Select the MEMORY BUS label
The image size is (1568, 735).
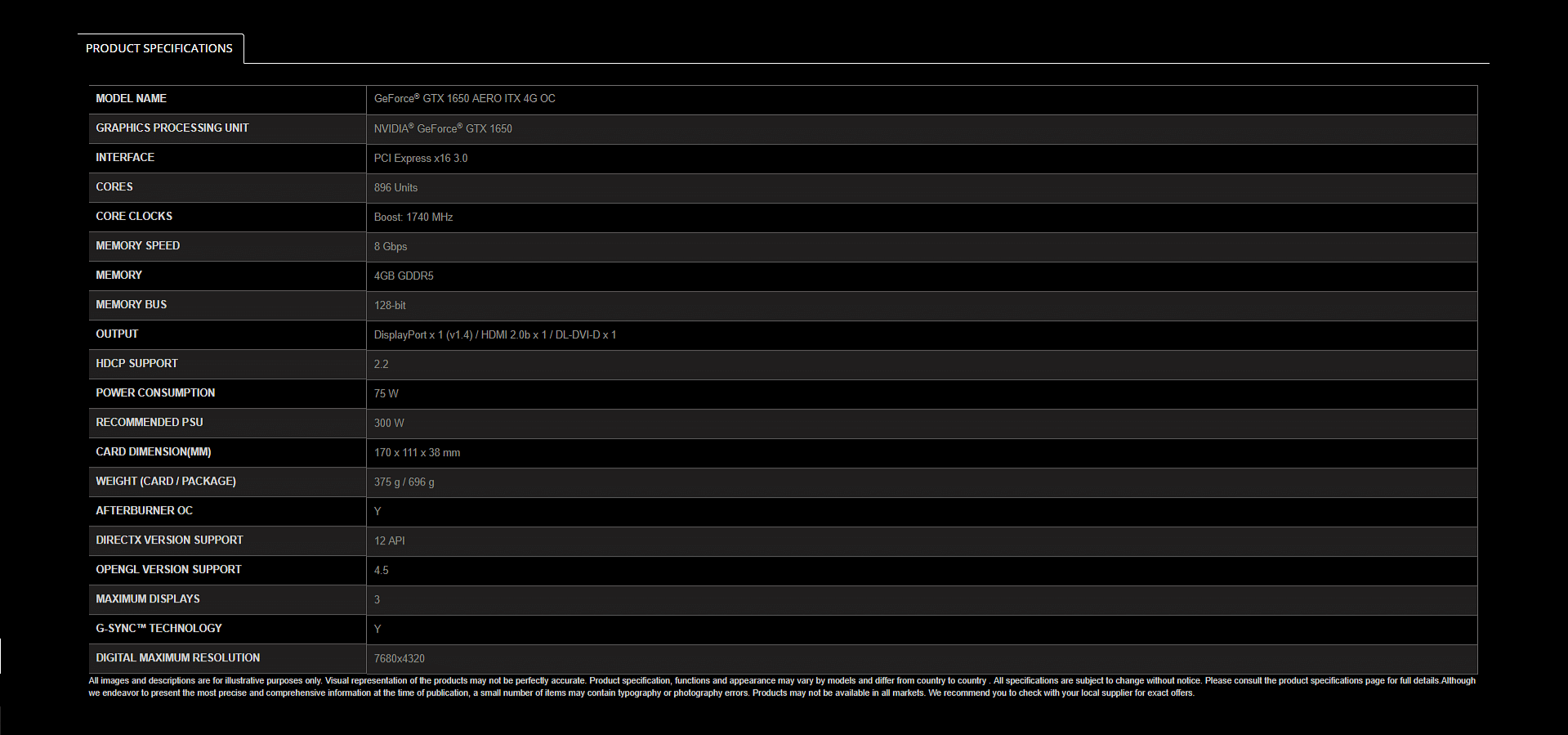pos(132,304)
